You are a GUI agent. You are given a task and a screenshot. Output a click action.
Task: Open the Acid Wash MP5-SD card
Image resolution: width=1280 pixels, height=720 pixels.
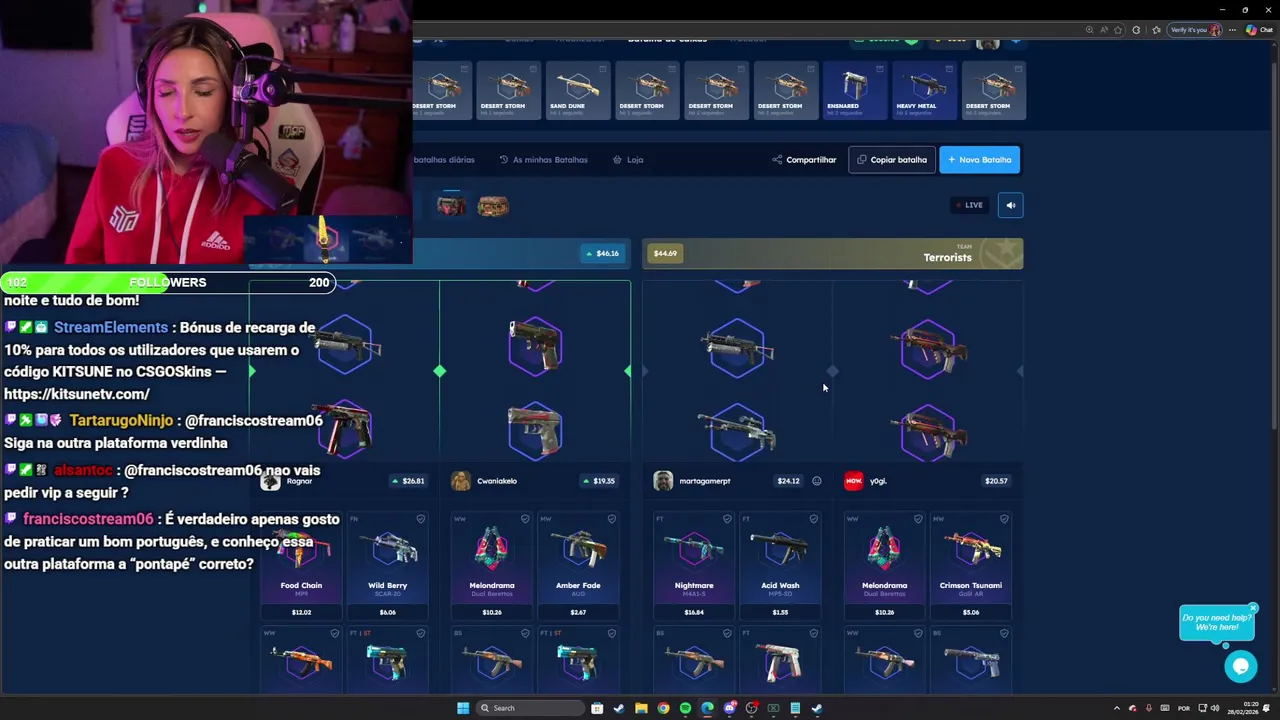(780, 567)
